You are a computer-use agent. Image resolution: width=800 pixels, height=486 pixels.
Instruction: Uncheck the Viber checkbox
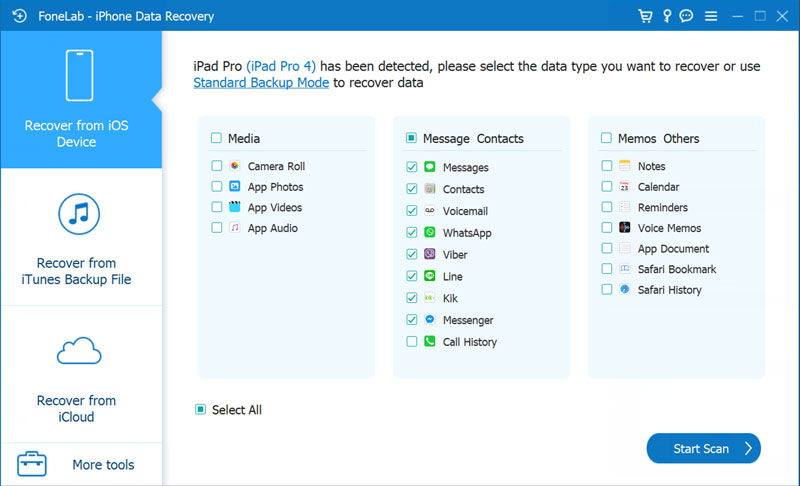pos(412,254)
